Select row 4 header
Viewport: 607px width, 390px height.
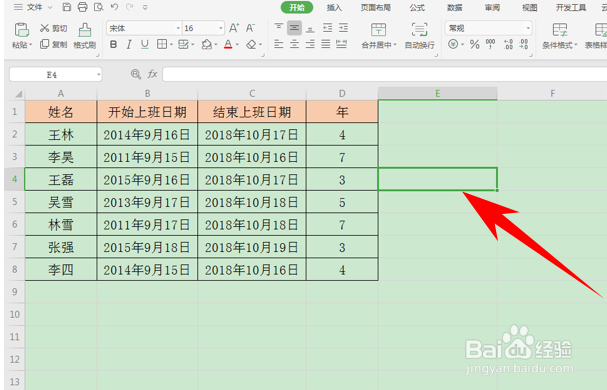point(14,179)
